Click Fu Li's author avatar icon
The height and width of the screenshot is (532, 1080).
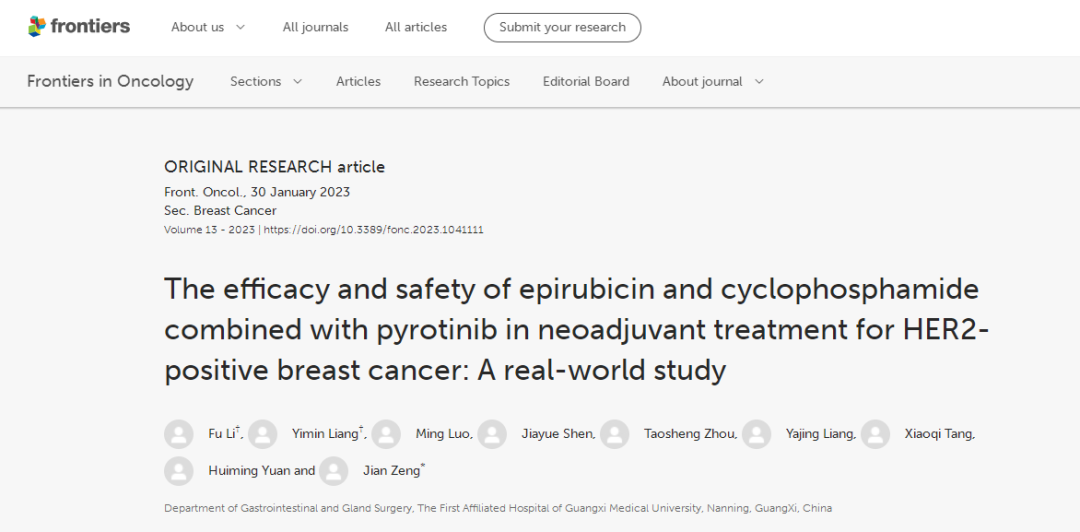(179, 434)
